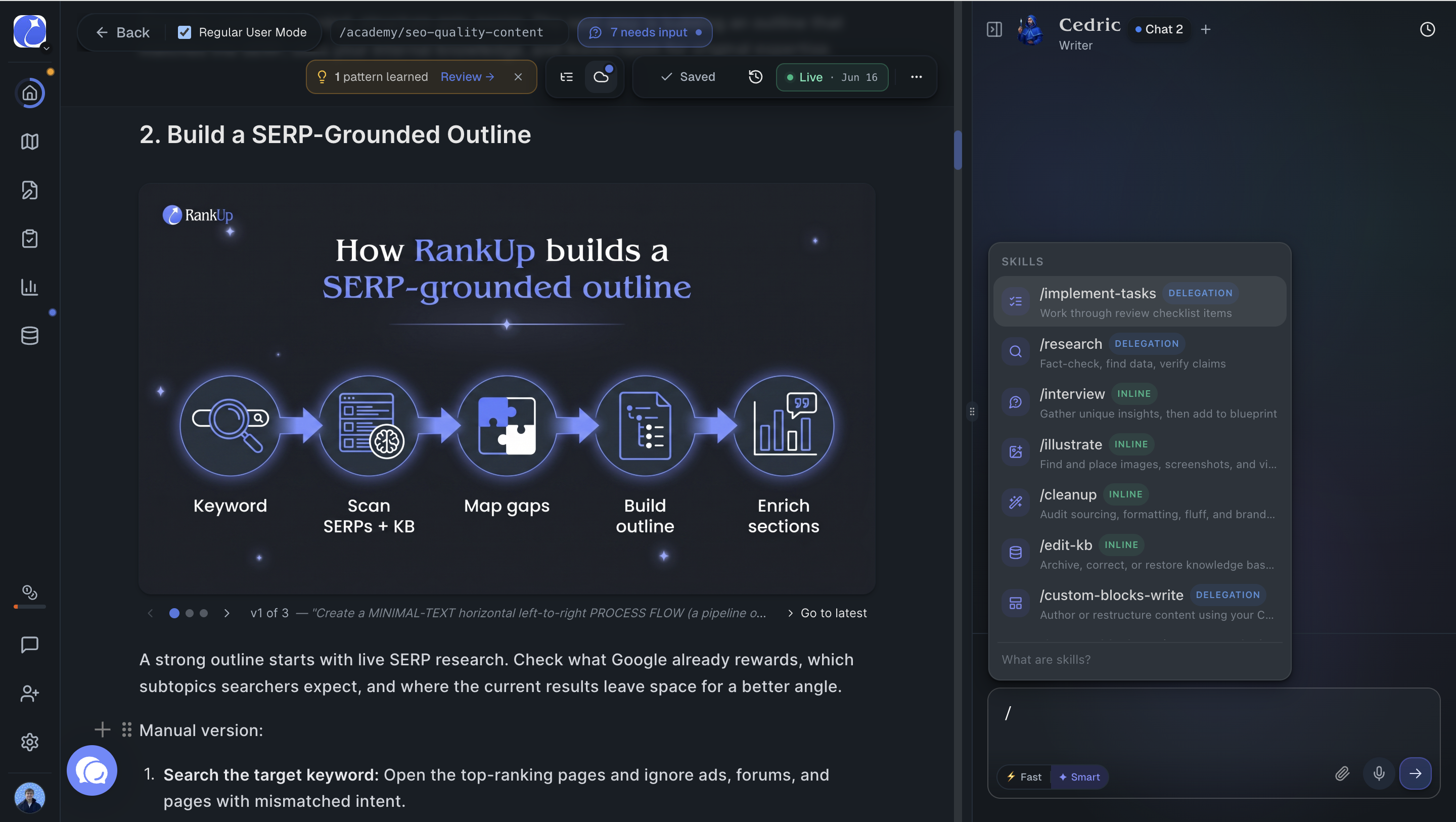Click What are skills? link
Viewport: 1456px width, 822px height.
tap(1045, 660)
